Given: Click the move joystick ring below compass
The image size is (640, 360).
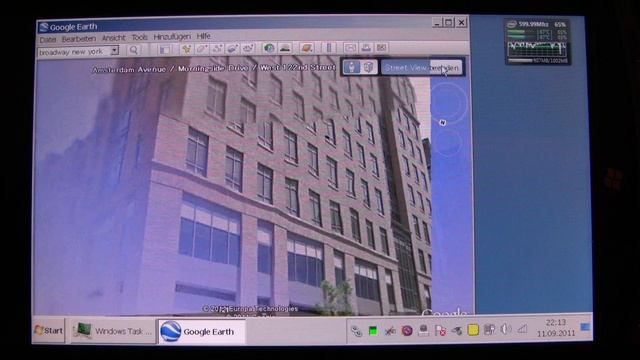Looking at the screenshot, I should tap(448, 143).
